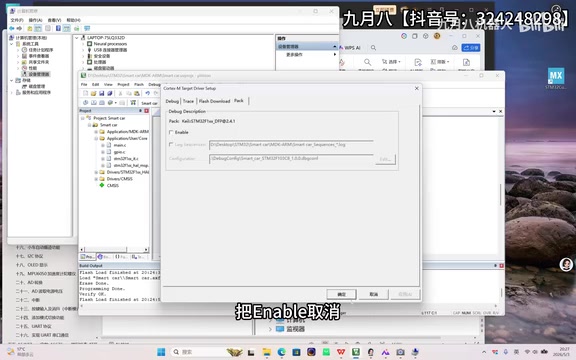576x360 pixels.
Task: Switch to the Flash Download tab
Action: [x=214, y=101]
